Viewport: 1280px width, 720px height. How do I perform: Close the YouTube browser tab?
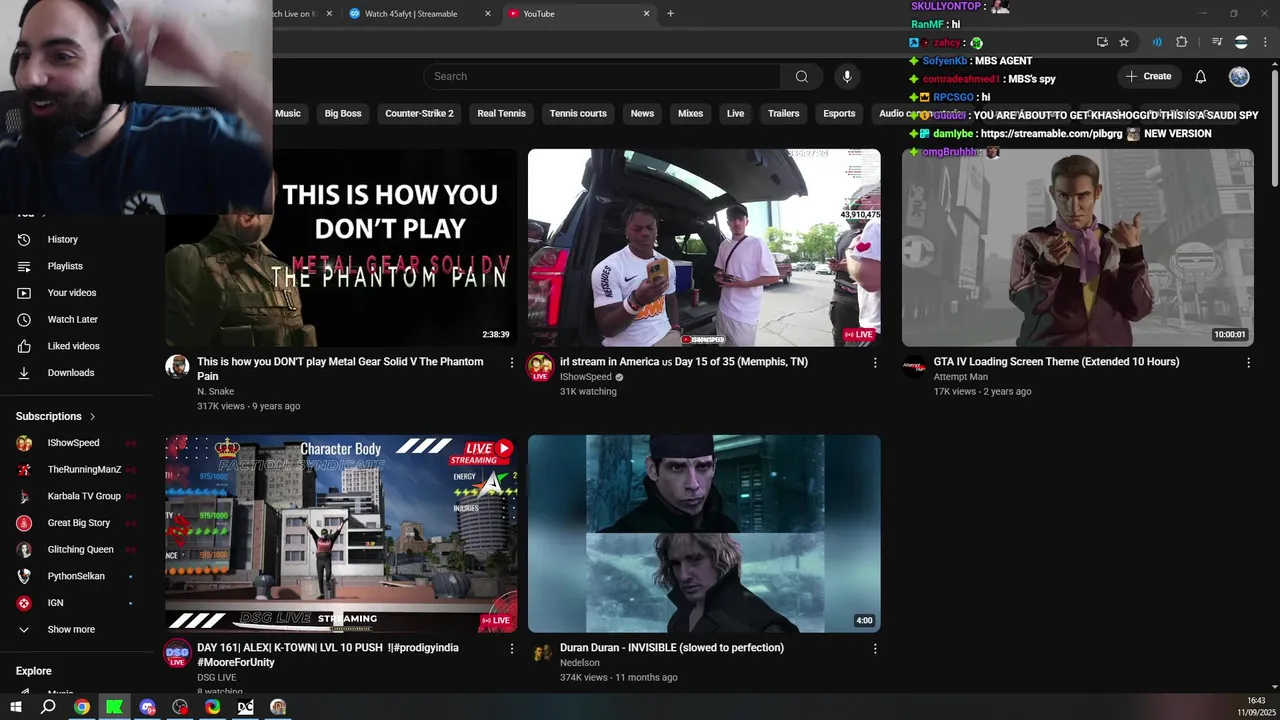(646, 14)
